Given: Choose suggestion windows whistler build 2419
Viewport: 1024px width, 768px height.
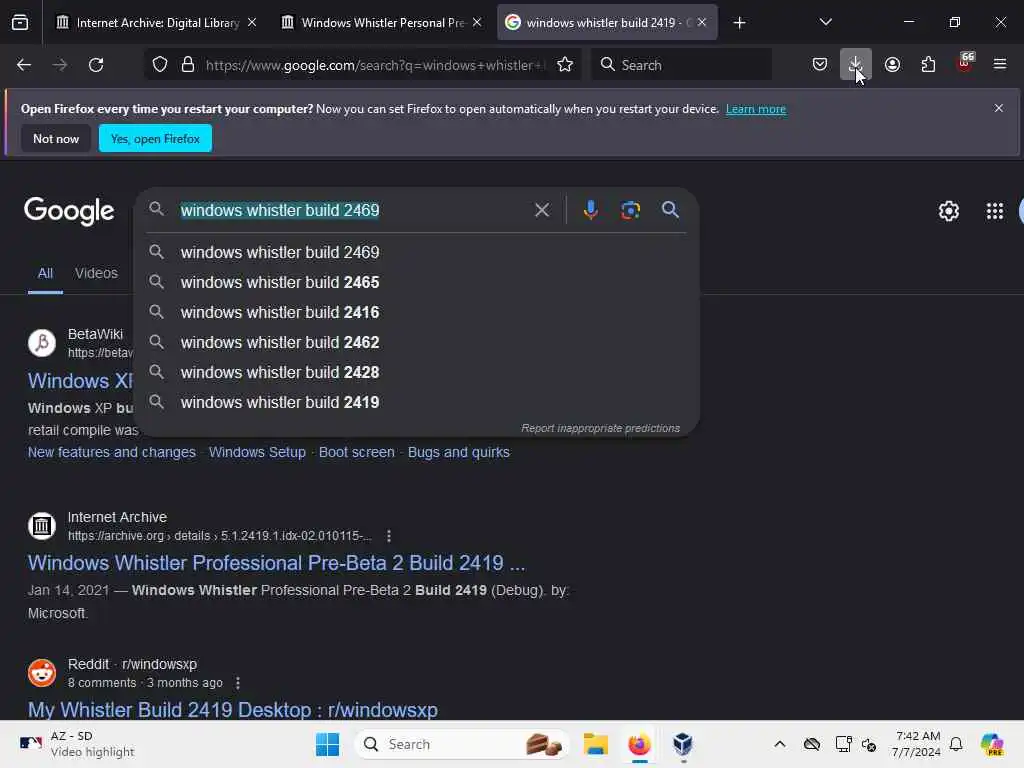Looking at the screenshot, I should [416, 402].
